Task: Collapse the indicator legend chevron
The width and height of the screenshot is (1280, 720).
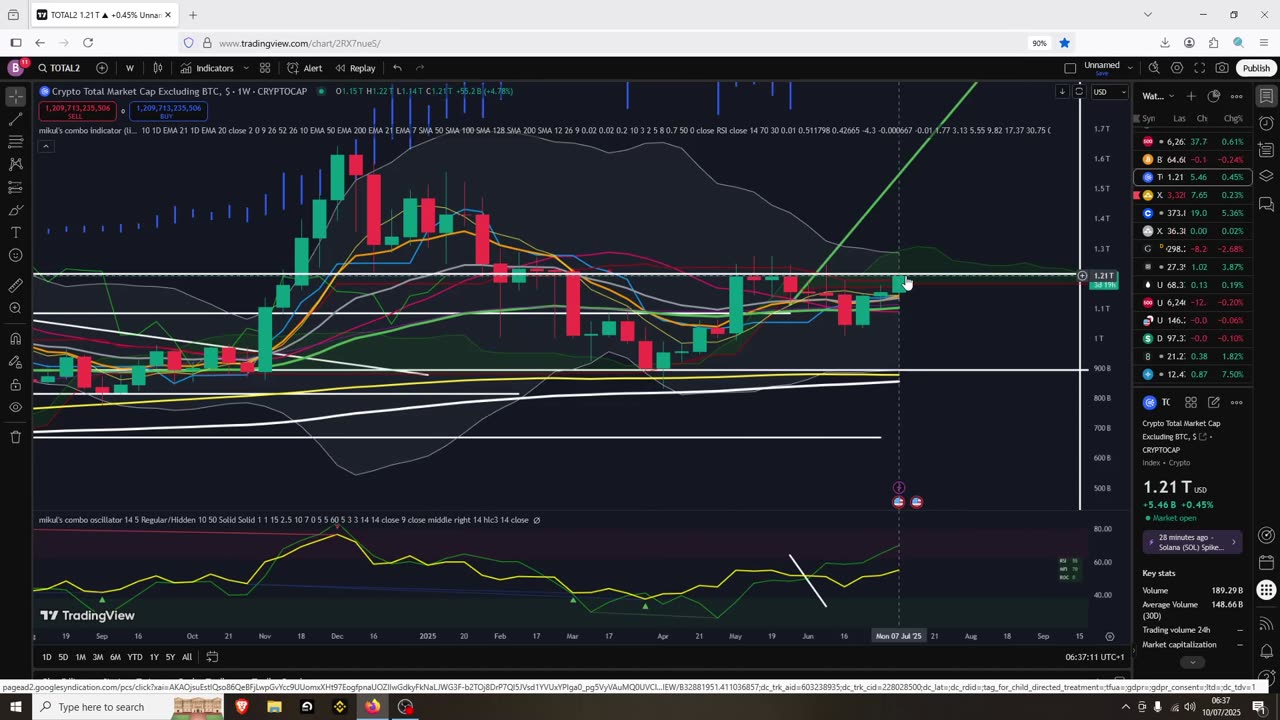Action: [x=45, y=146]
